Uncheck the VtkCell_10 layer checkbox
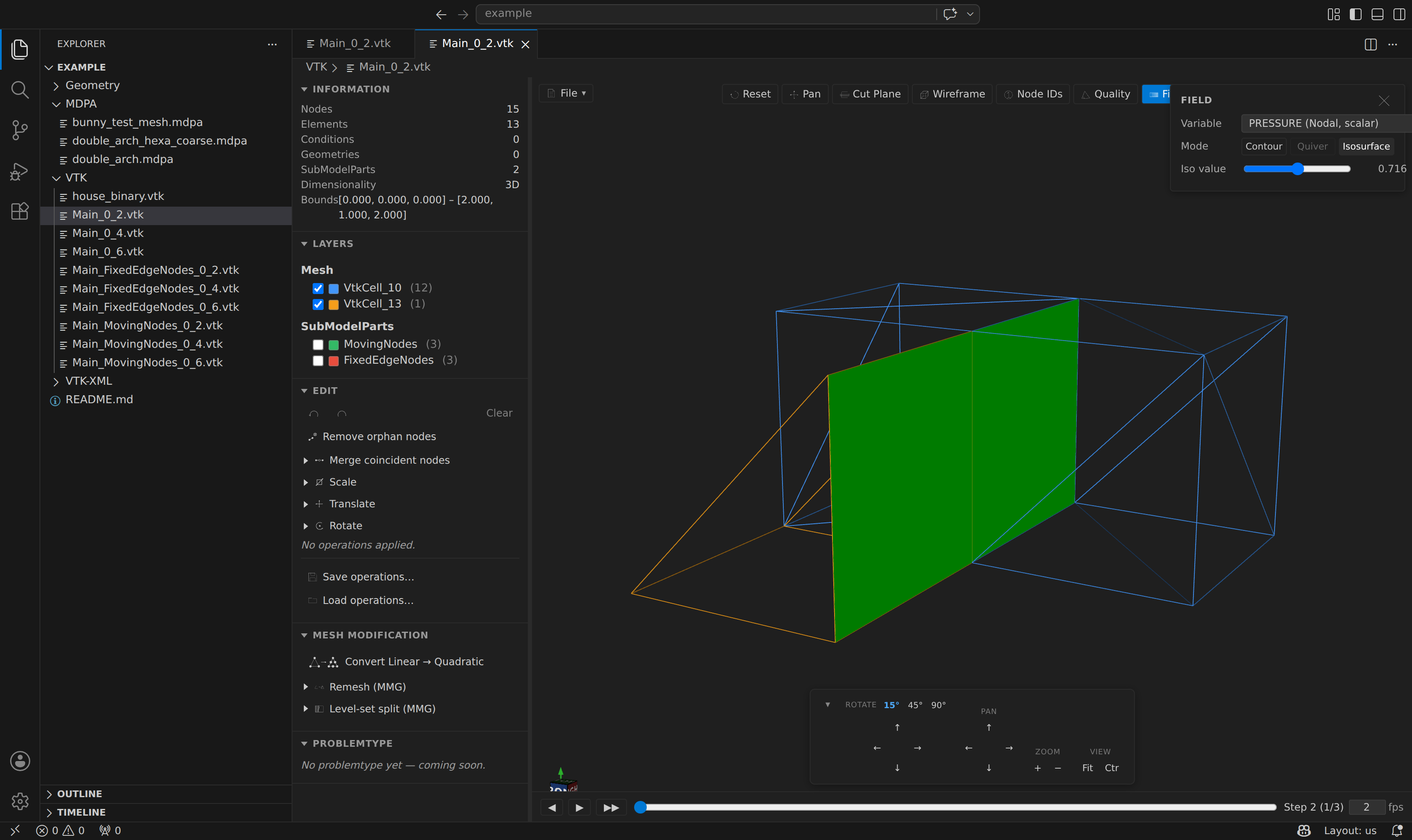The height and width of the screenshot is (840, 1412). (318, 288)
